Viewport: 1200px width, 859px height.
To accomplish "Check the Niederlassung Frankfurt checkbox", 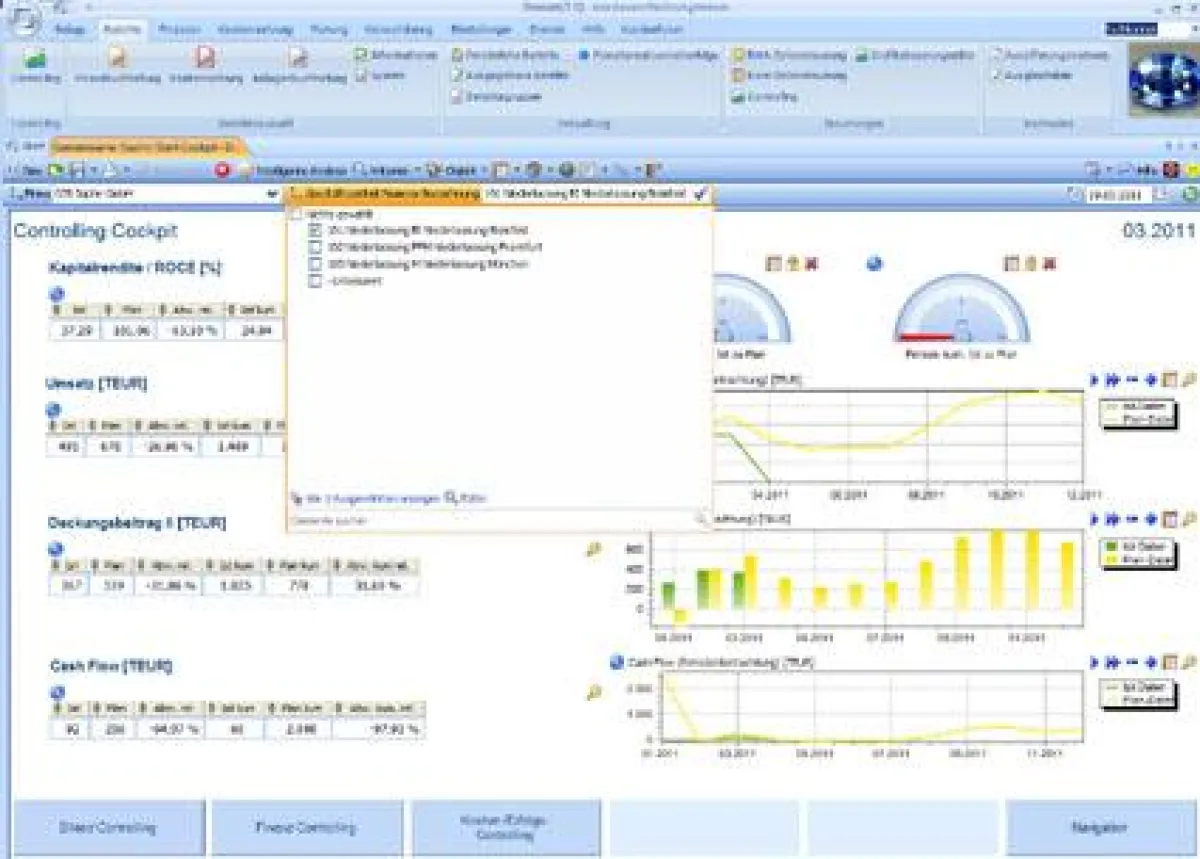I will [x=316, y=248].
